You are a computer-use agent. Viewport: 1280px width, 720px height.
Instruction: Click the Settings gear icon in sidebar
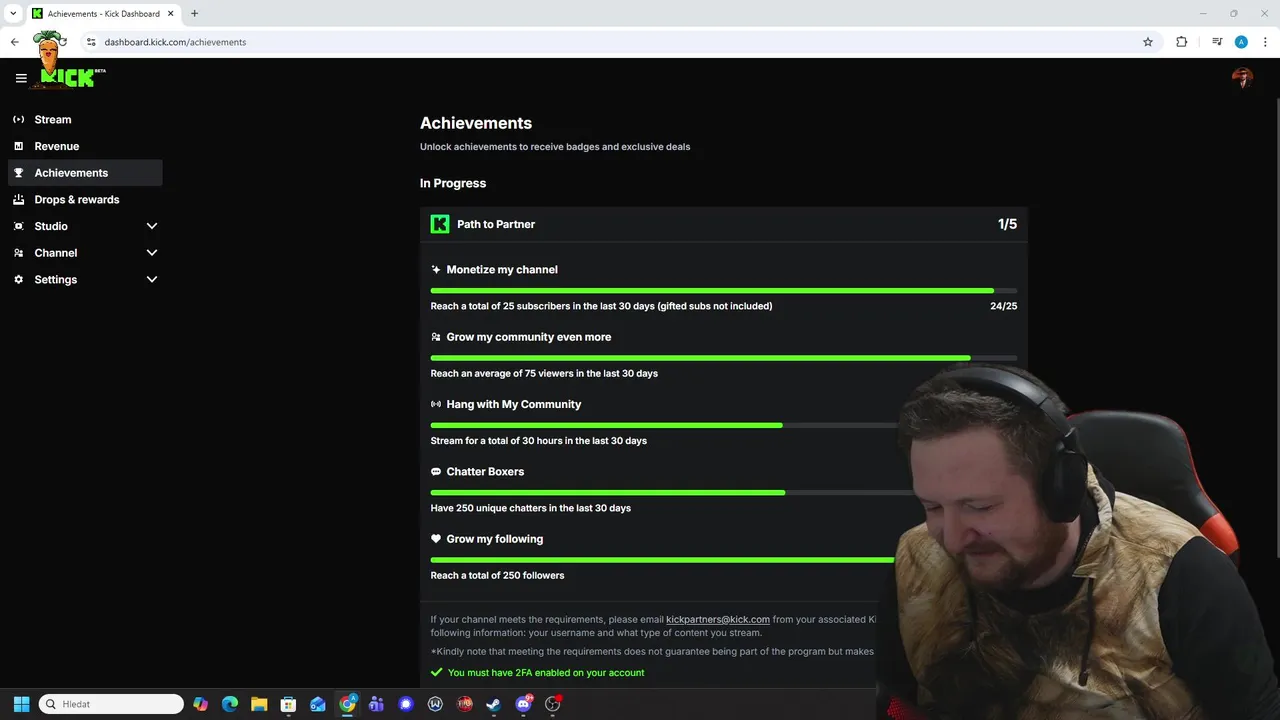click(x=18, y=279)
